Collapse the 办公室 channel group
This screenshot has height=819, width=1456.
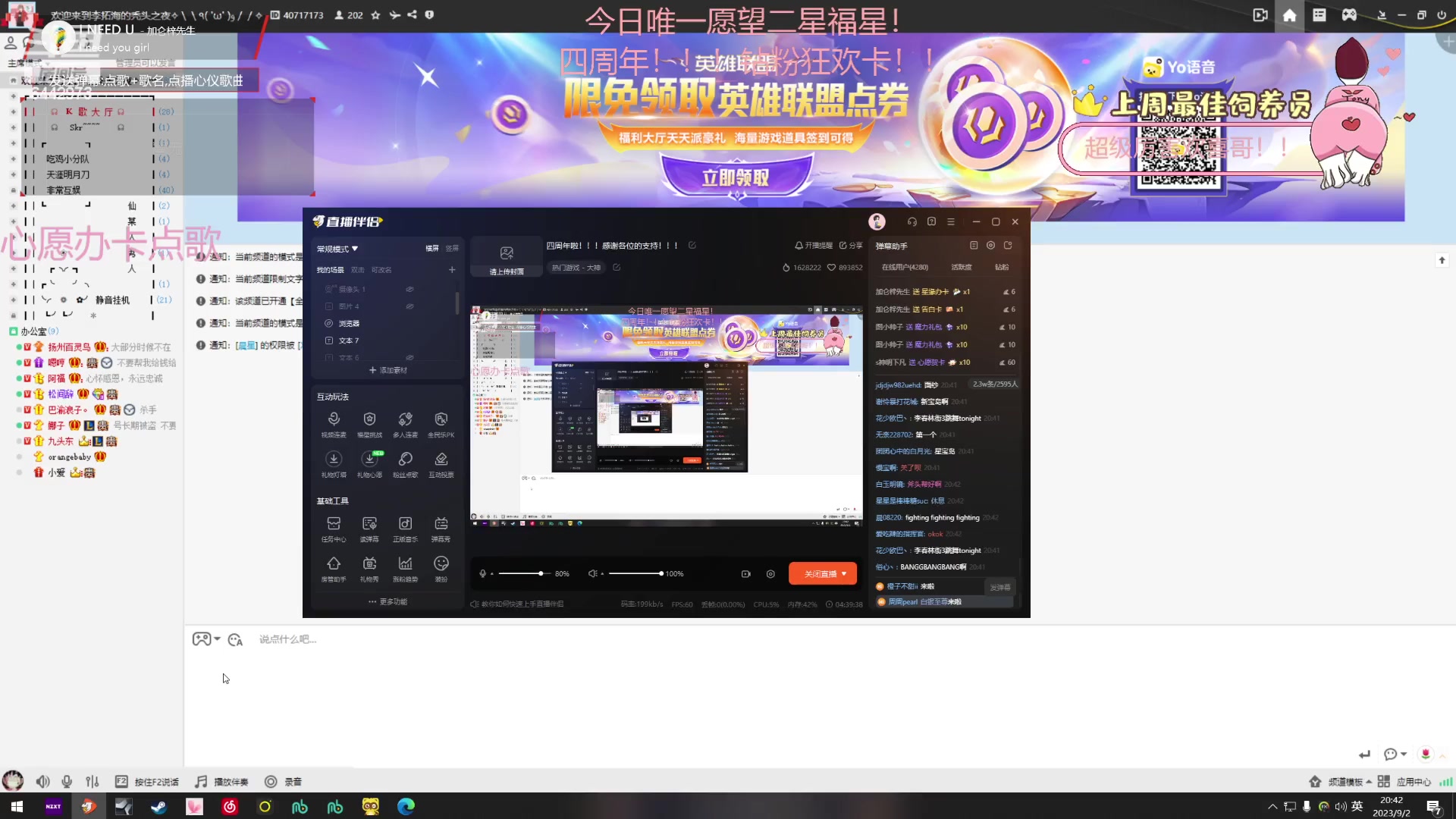coord(14,331)
